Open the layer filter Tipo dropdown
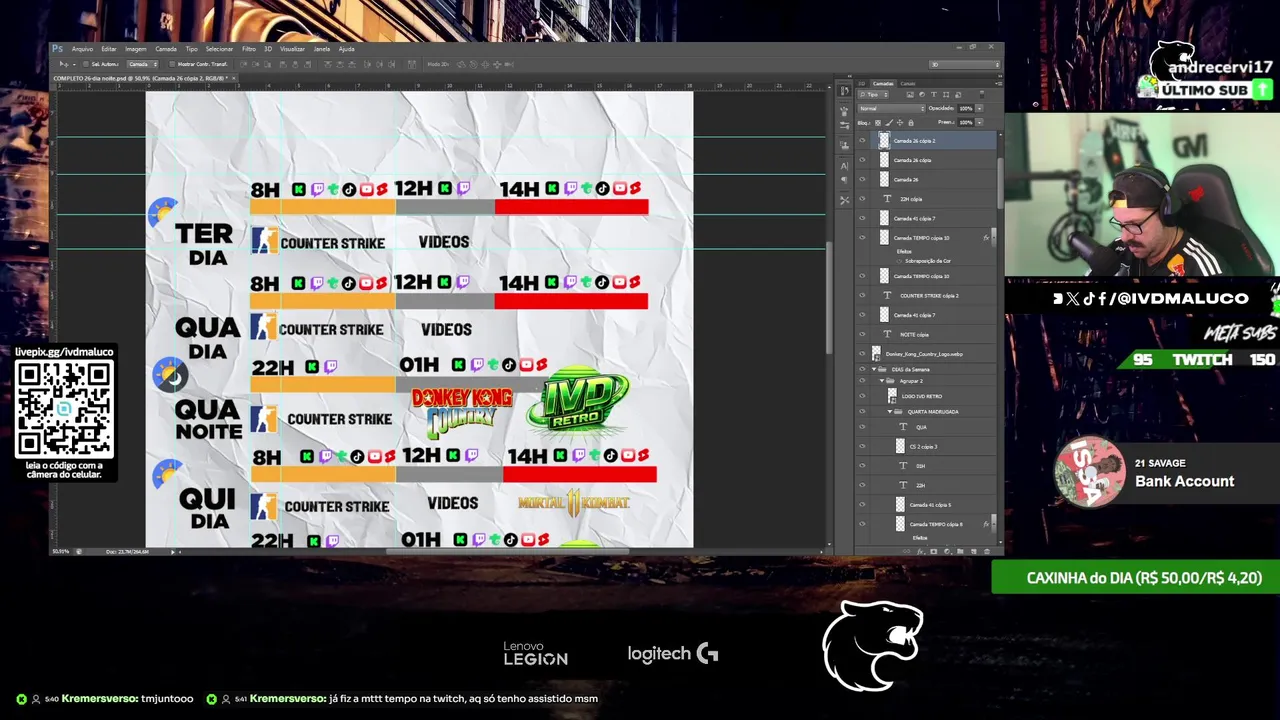Viewport: 1280px width, 720px height. 872,95
